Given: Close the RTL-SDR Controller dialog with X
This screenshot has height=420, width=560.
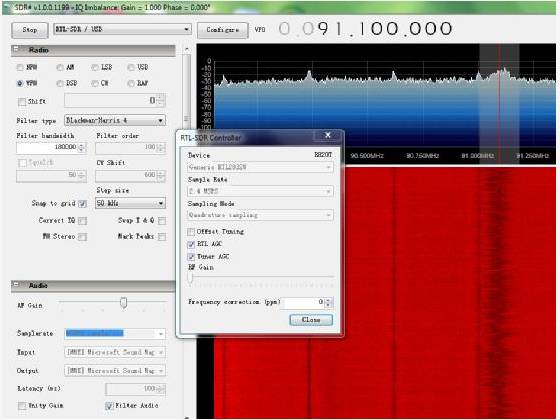Looking at the screenshot, I should tap(327, 135).
